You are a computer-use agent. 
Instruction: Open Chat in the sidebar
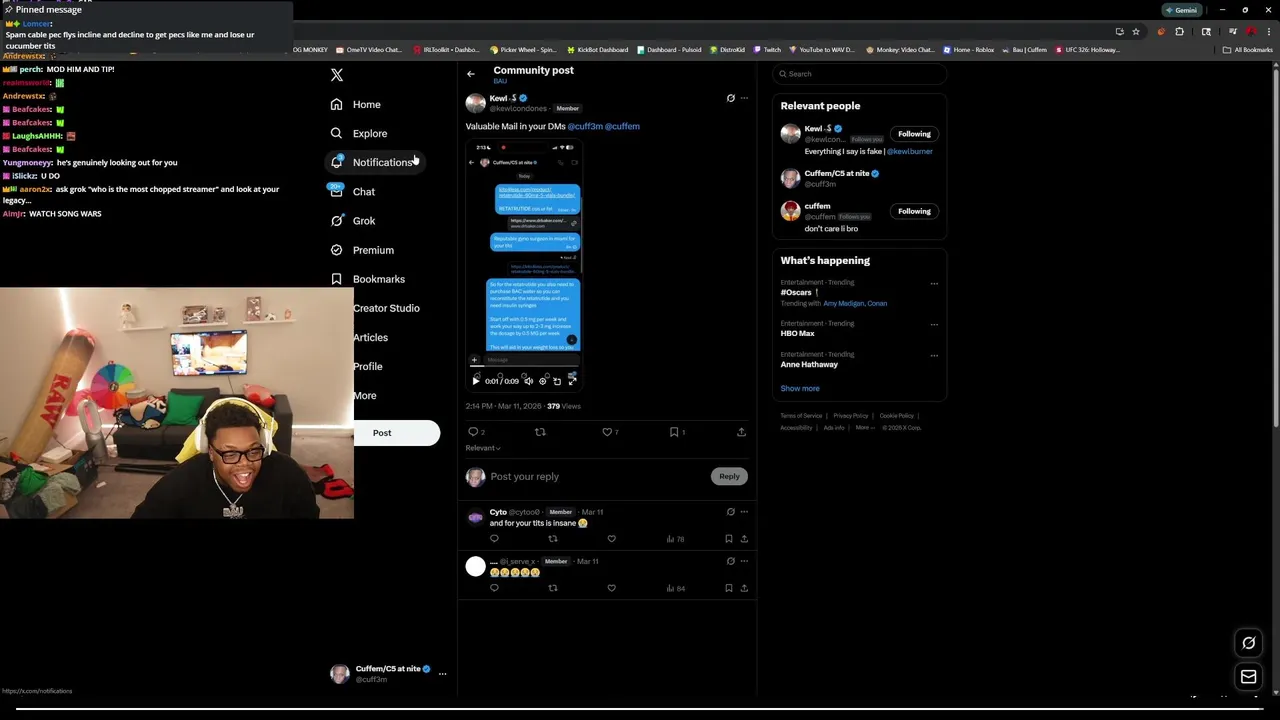click(x=353, y=192)
